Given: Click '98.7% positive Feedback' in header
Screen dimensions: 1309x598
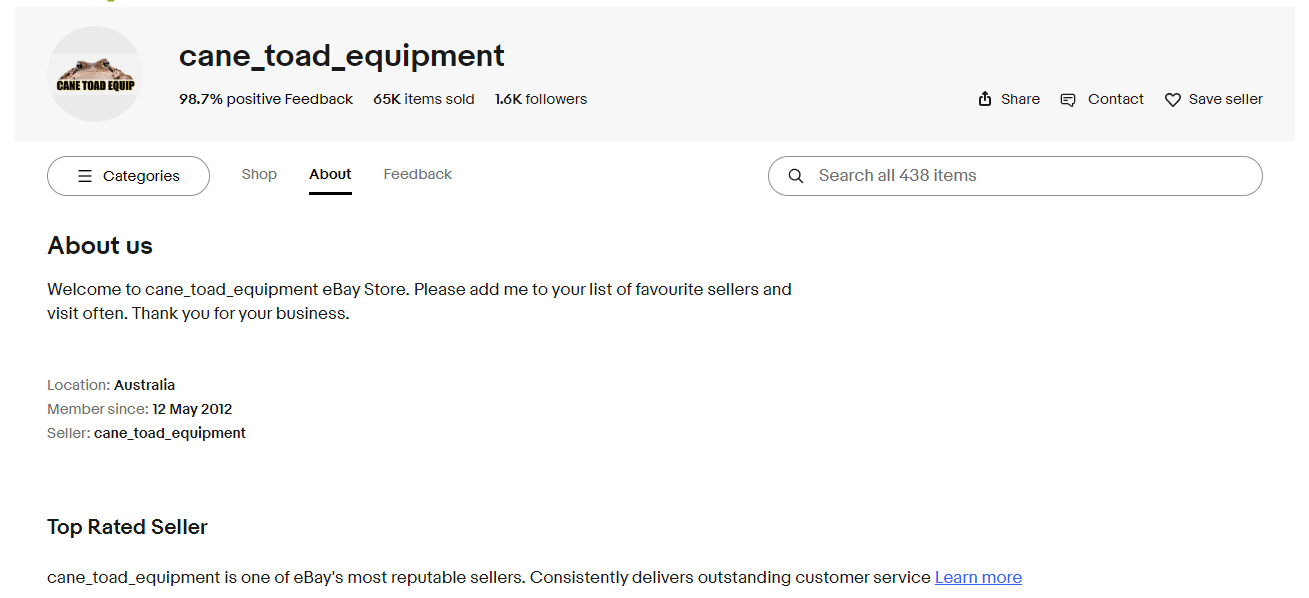Looking at the screenshot, I should click(x=266, y=99).
